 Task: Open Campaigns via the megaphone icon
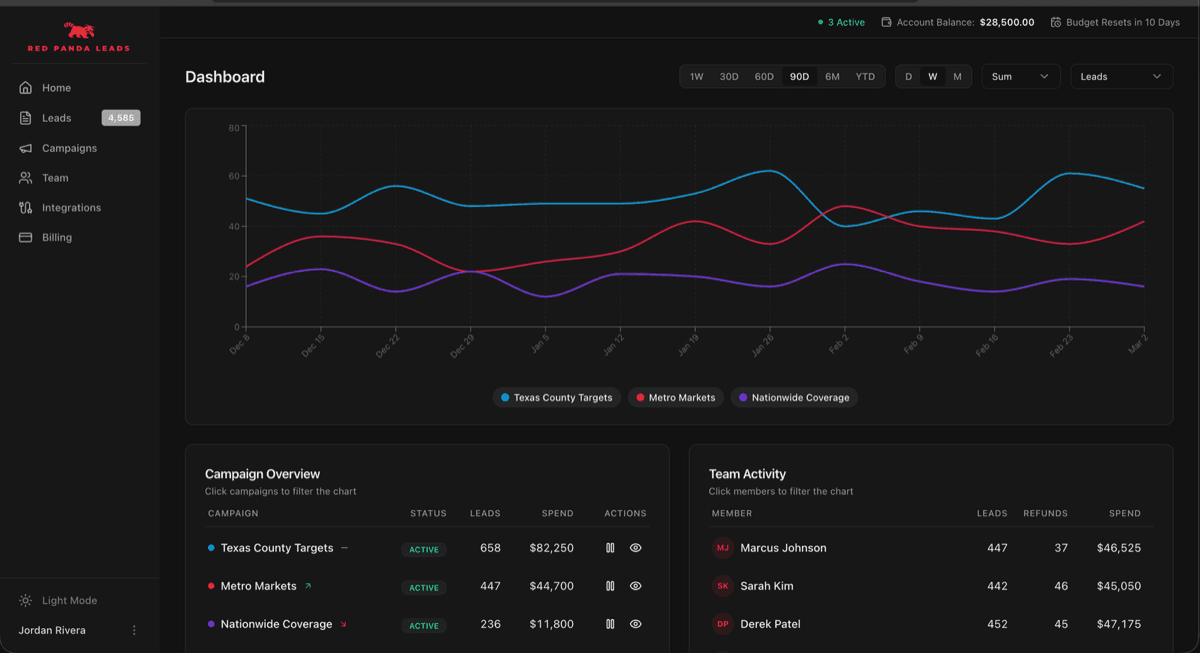pos(25,148)
